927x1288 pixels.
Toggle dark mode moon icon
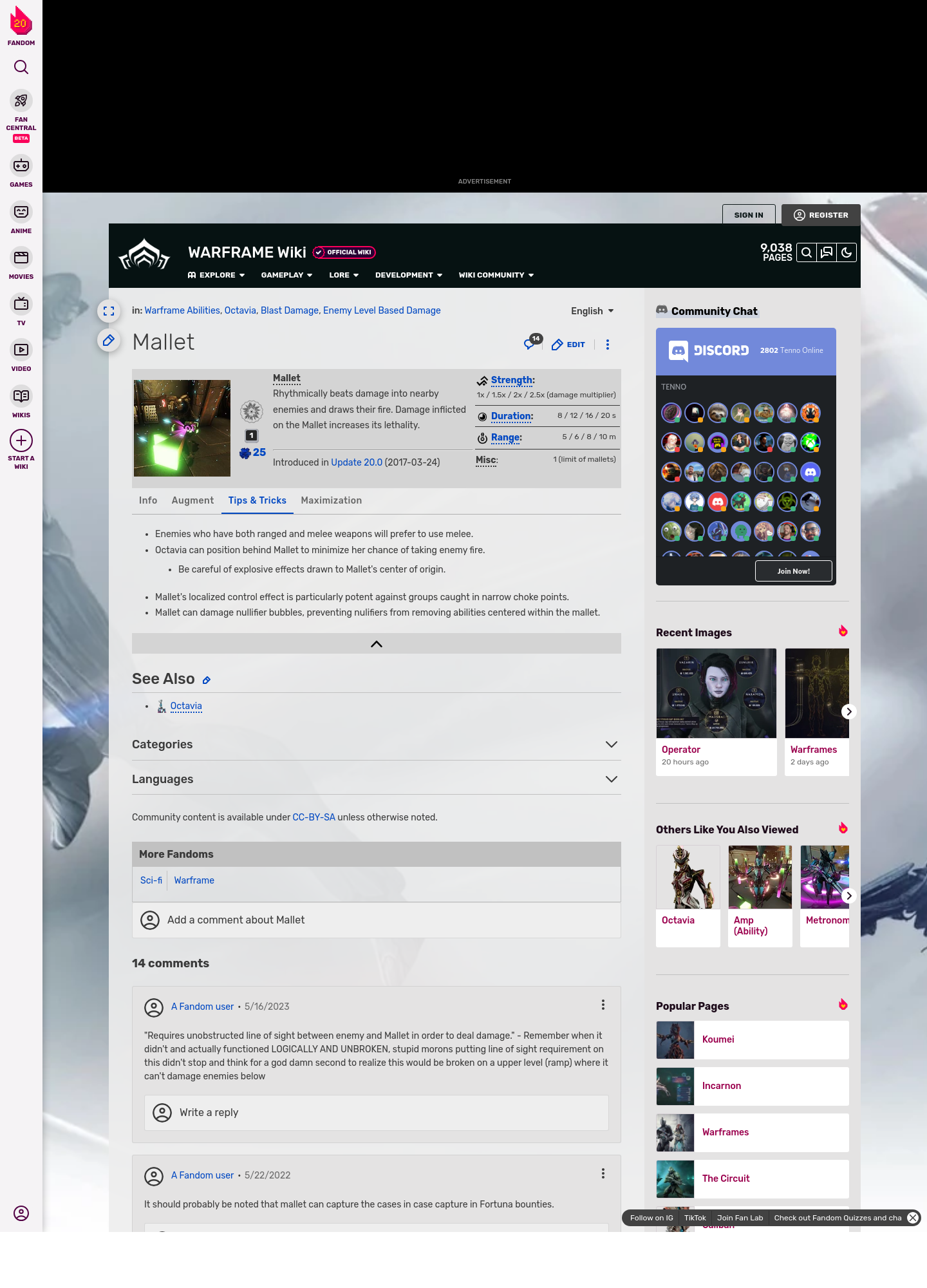(x=847, y=252)
